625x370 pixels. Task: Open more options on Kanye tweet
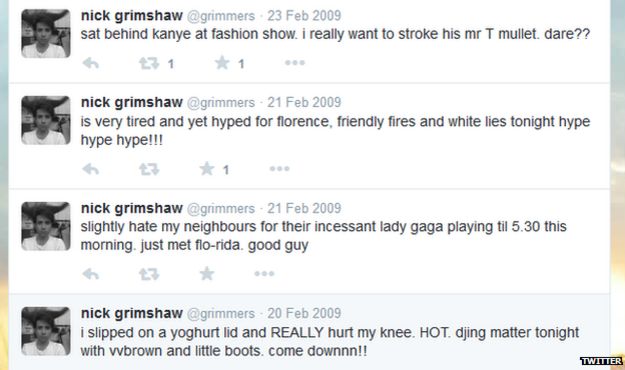point(295,63)
